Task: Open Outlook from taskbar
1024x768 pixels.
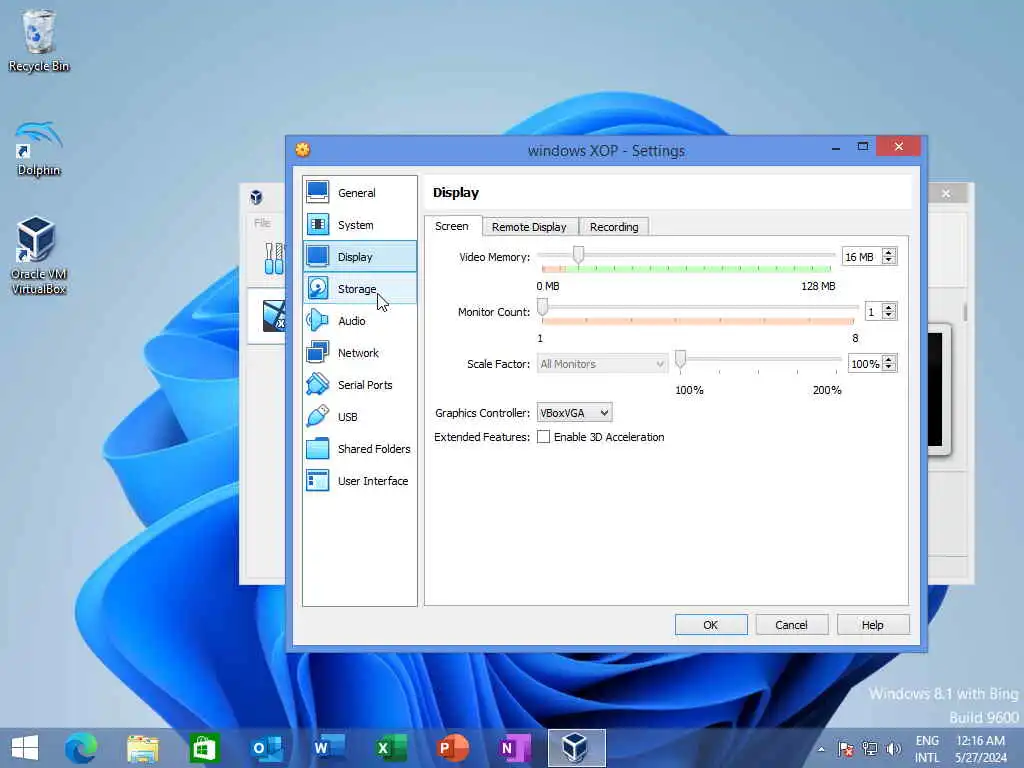Action: pos(266,748)
